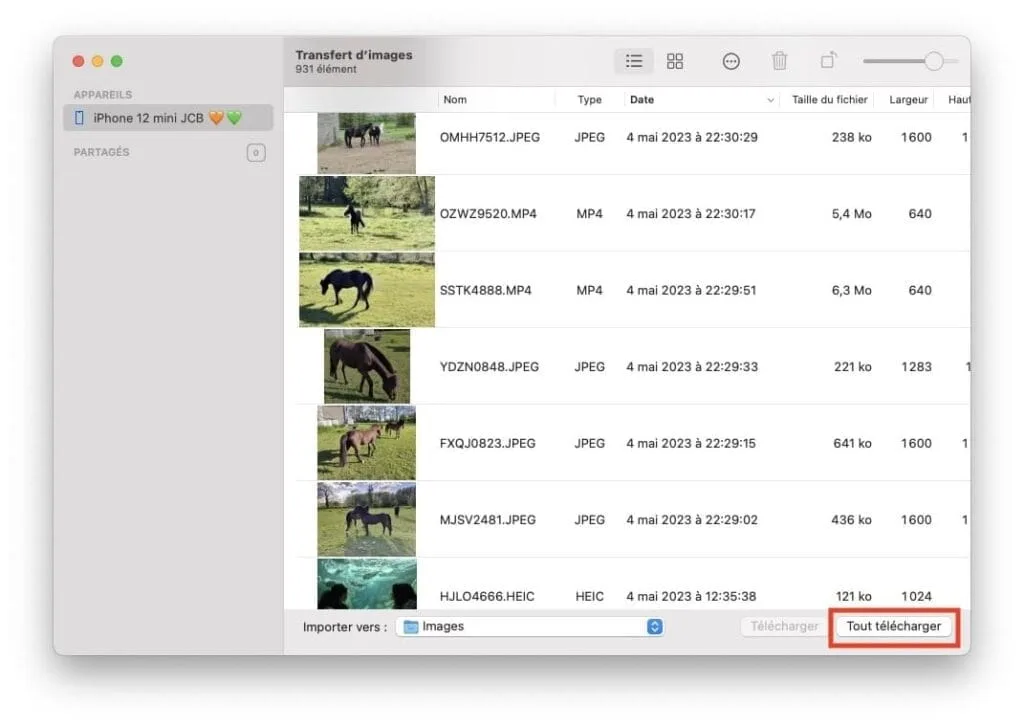This screenshot has height=726, width=1024.
Task: Select the HJLO4666.HEIC thumbnail
Action: pyautogui.click(x=366, y=585)
